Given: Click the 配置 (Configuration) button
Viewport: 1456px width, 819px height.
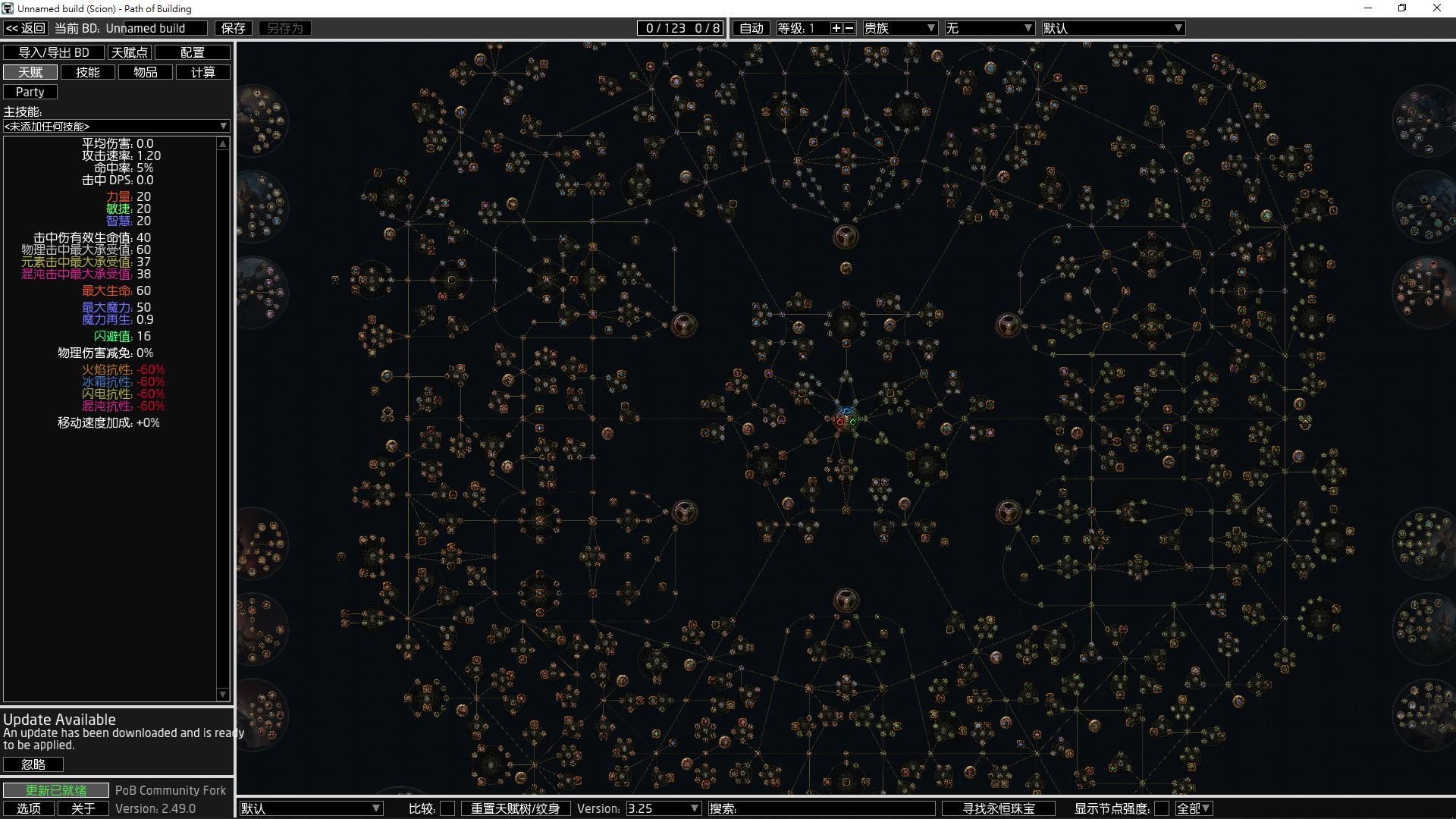Looking at the screenshot, I should [x=192, y=52].
